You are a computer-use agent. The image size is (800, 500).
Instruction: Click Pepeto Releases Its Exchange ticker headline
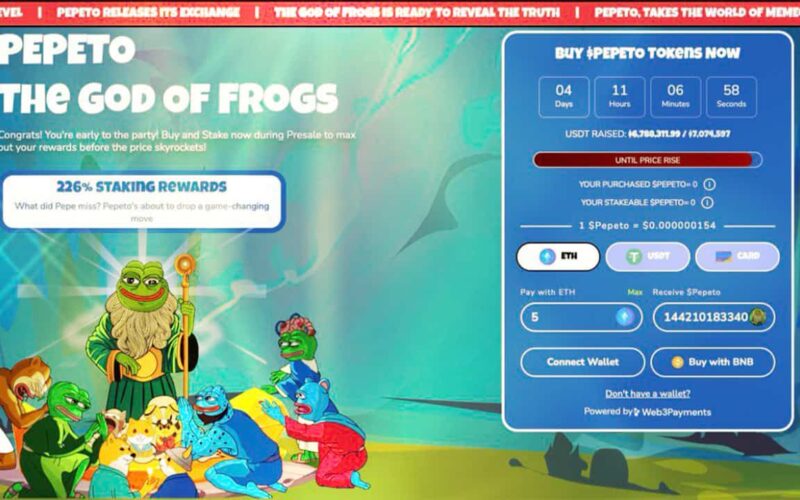[x=148, y=12]
